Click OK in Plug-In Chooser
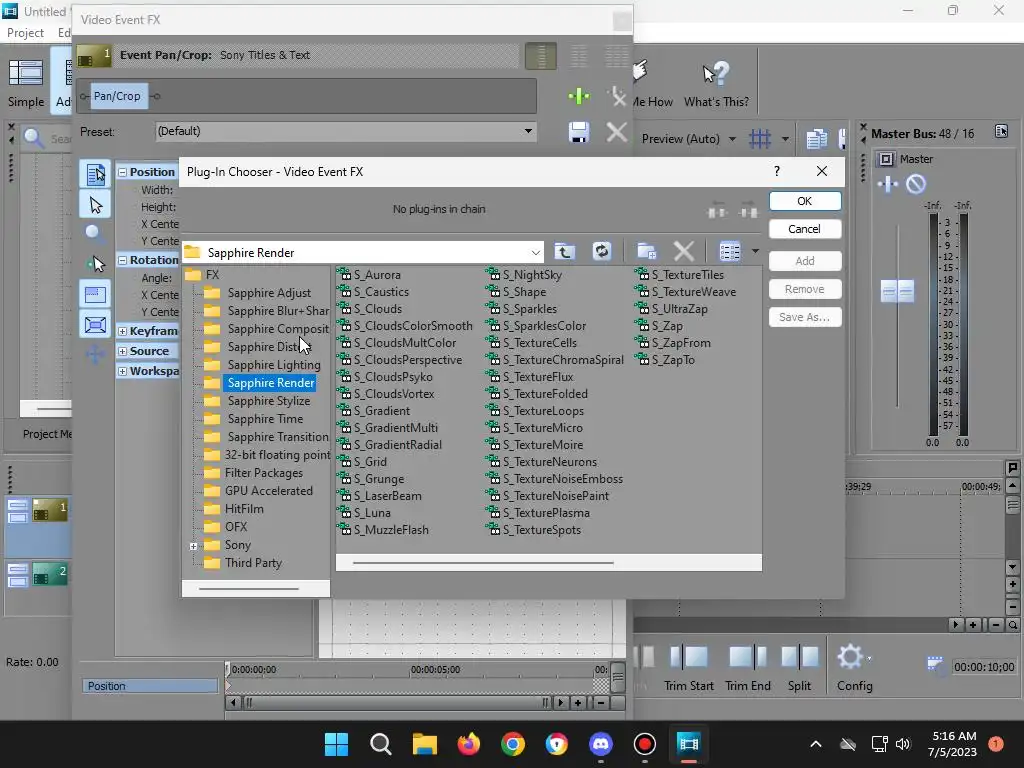This screenshot has height=768, width=1024. (x=805, y=201)
